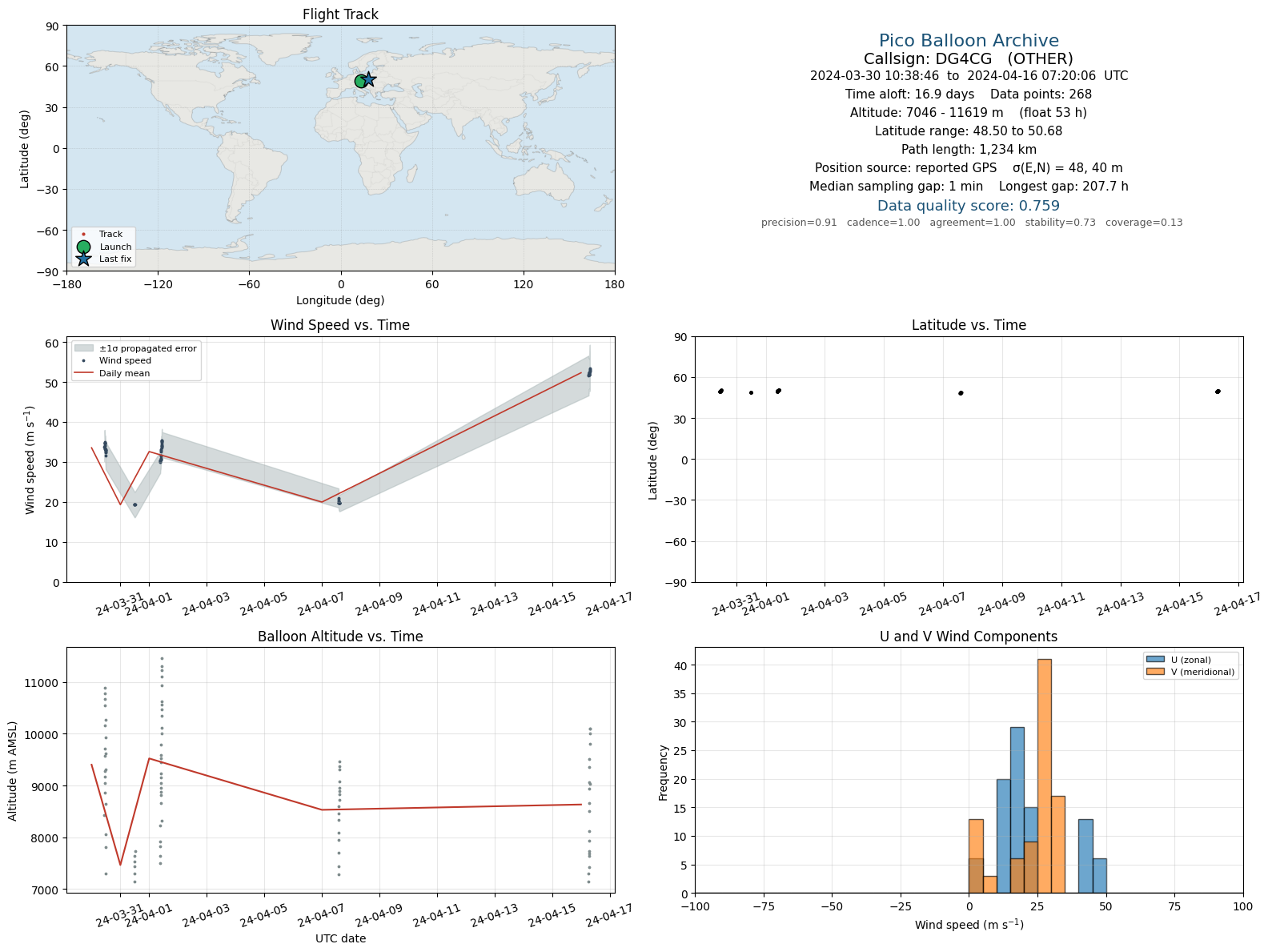This screenshot has width=1272, height=952.
Task: Click the ±1σ propagated error legend swatch
Action: 84,348
